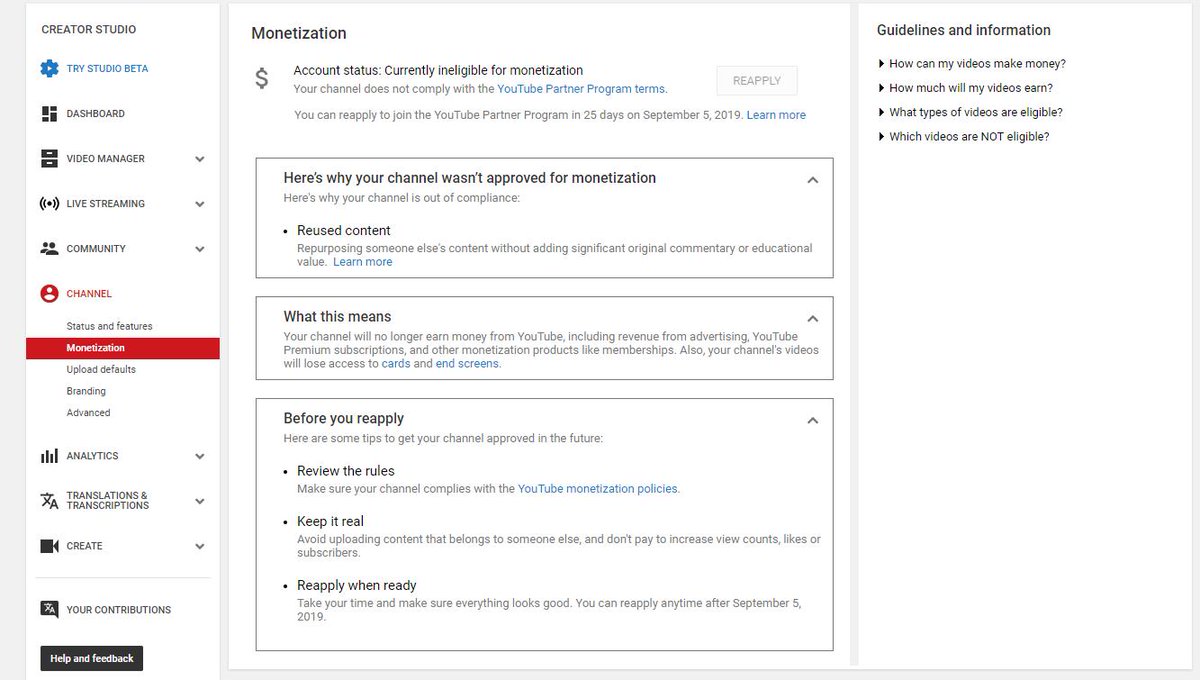Click the Keep it real heading

[330, 522]
